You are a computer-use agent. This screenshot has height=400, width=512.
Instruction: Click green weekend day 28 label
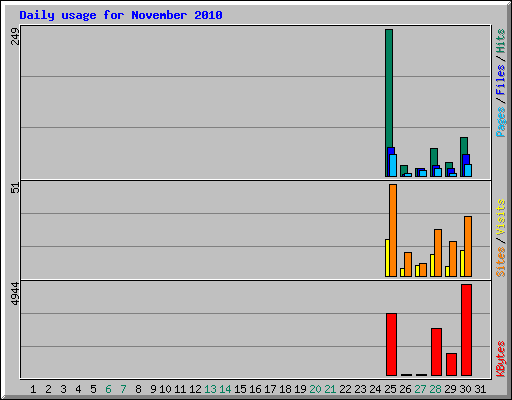435,389
